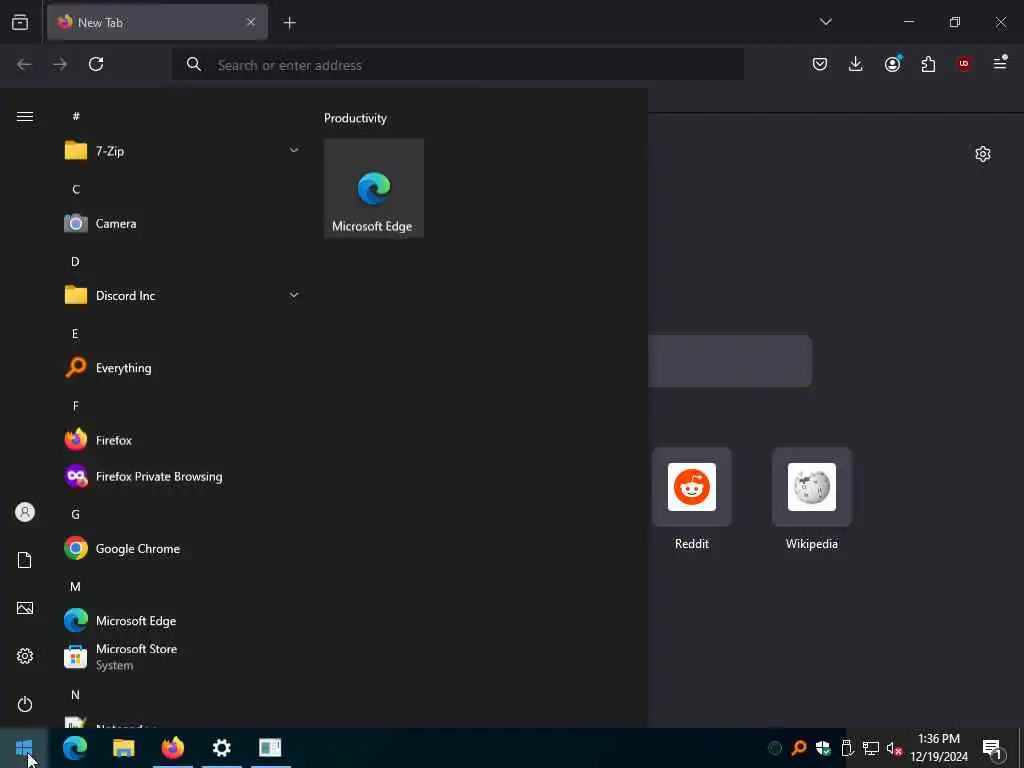
Task: Expand the Start menu navigation hamburger
Action: coord(25,116)
